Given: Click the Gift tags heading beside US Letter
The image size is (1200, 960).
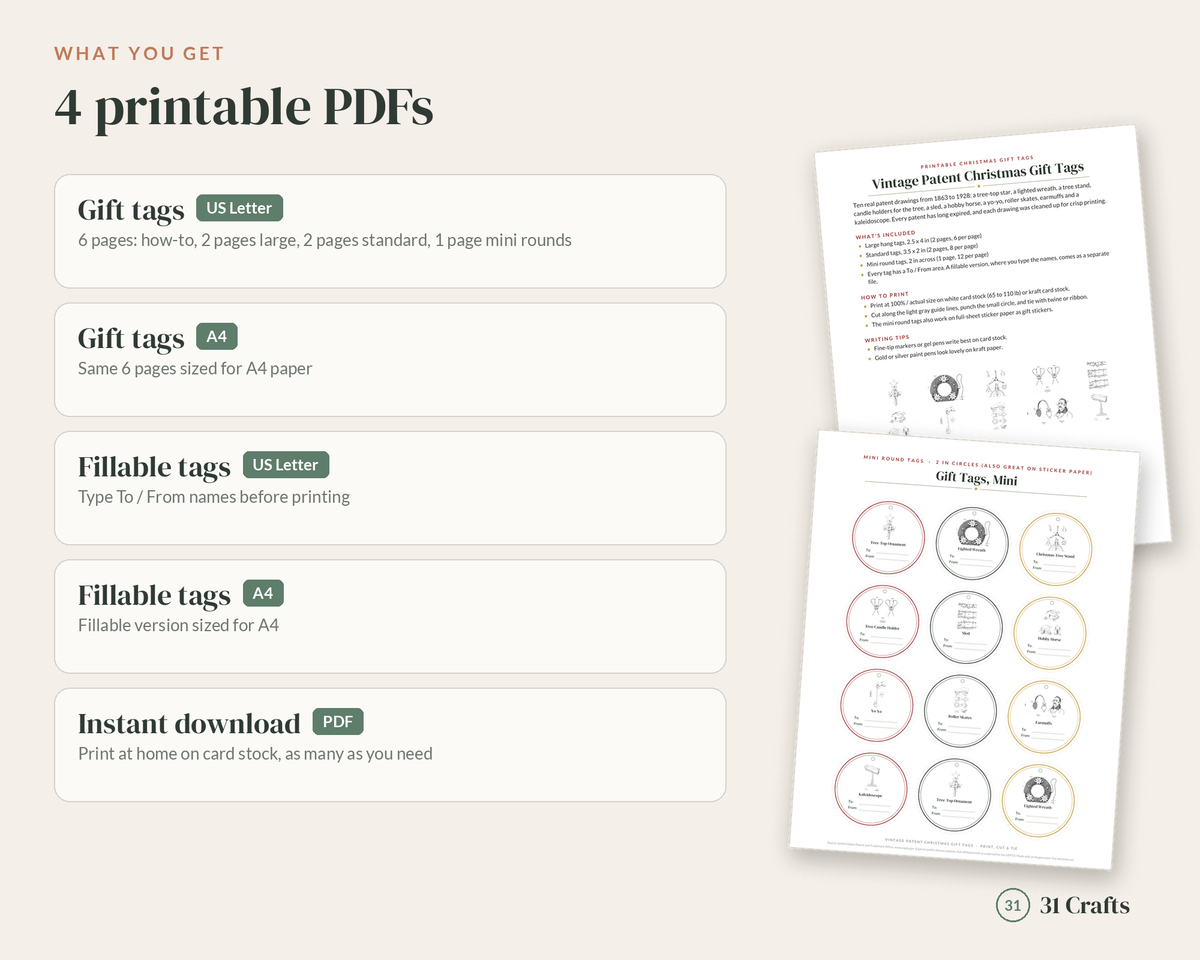Looking at the screenshot, I should point(131,210).
